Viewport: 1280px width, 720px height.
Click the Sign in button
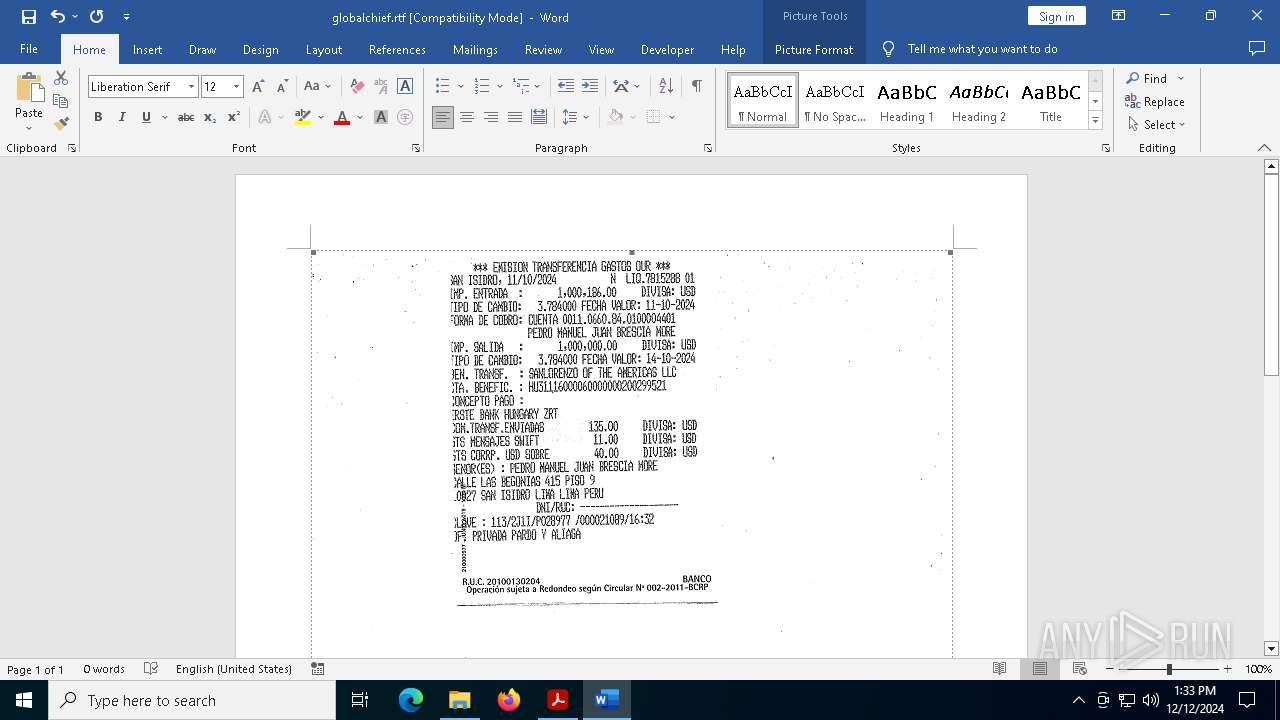[x=1057, y=16]
